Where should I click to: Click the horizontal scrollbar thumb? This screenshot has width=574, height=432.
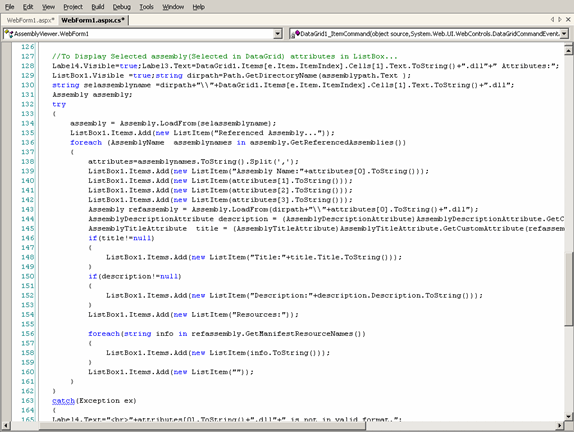coord(202,425)
